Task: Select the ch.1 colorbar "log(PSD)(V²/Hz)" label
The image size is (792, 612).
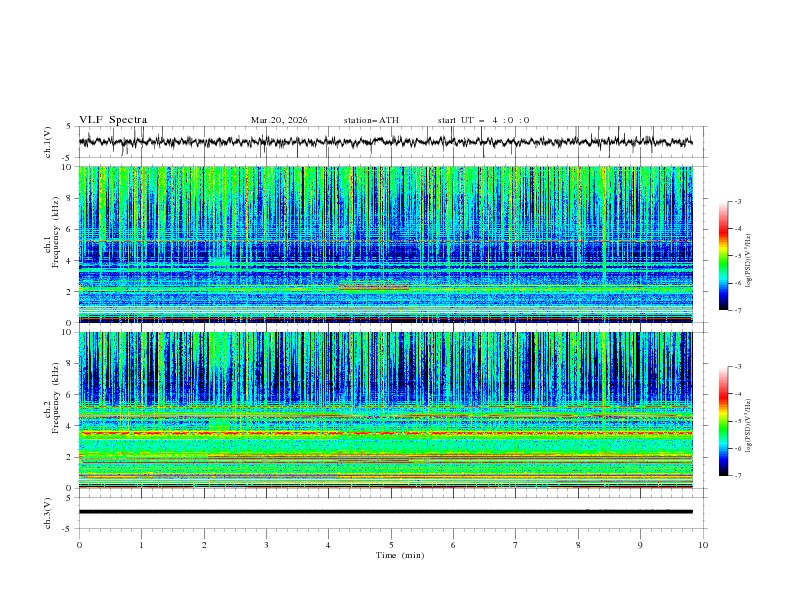Action: click(749, 261)
